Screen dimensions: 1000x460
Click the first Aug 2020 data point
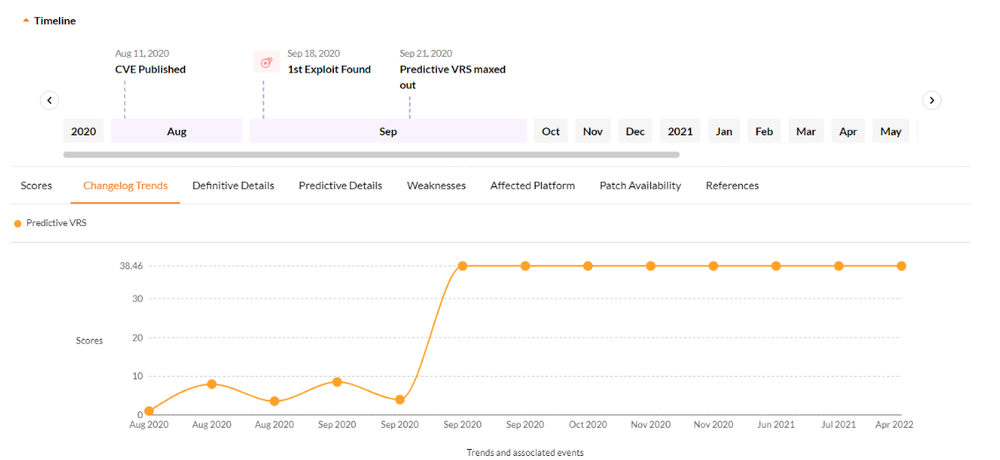coord(149,411)
